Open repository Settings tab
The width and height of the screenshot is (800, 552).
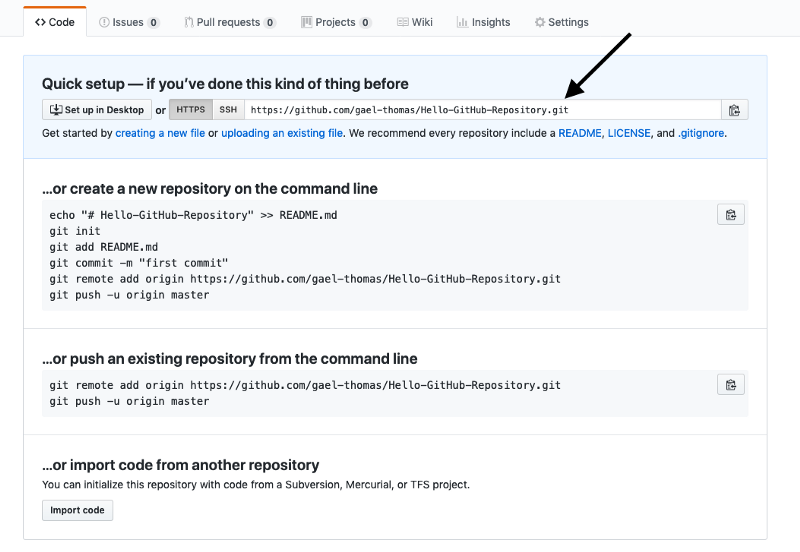coord(561,22)
